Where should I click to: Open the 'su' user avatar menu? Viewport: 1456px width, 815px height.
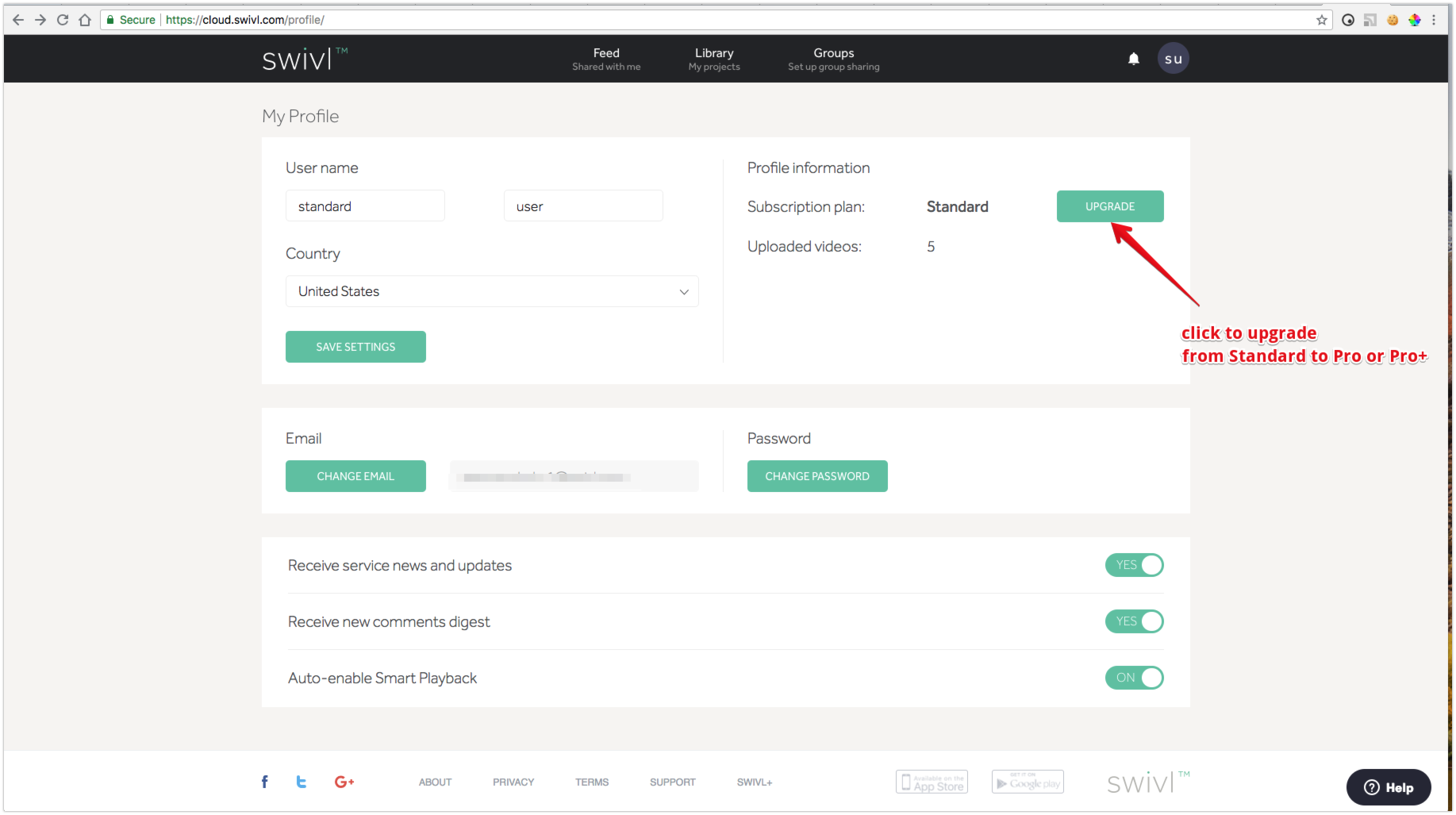(1173, 59)
